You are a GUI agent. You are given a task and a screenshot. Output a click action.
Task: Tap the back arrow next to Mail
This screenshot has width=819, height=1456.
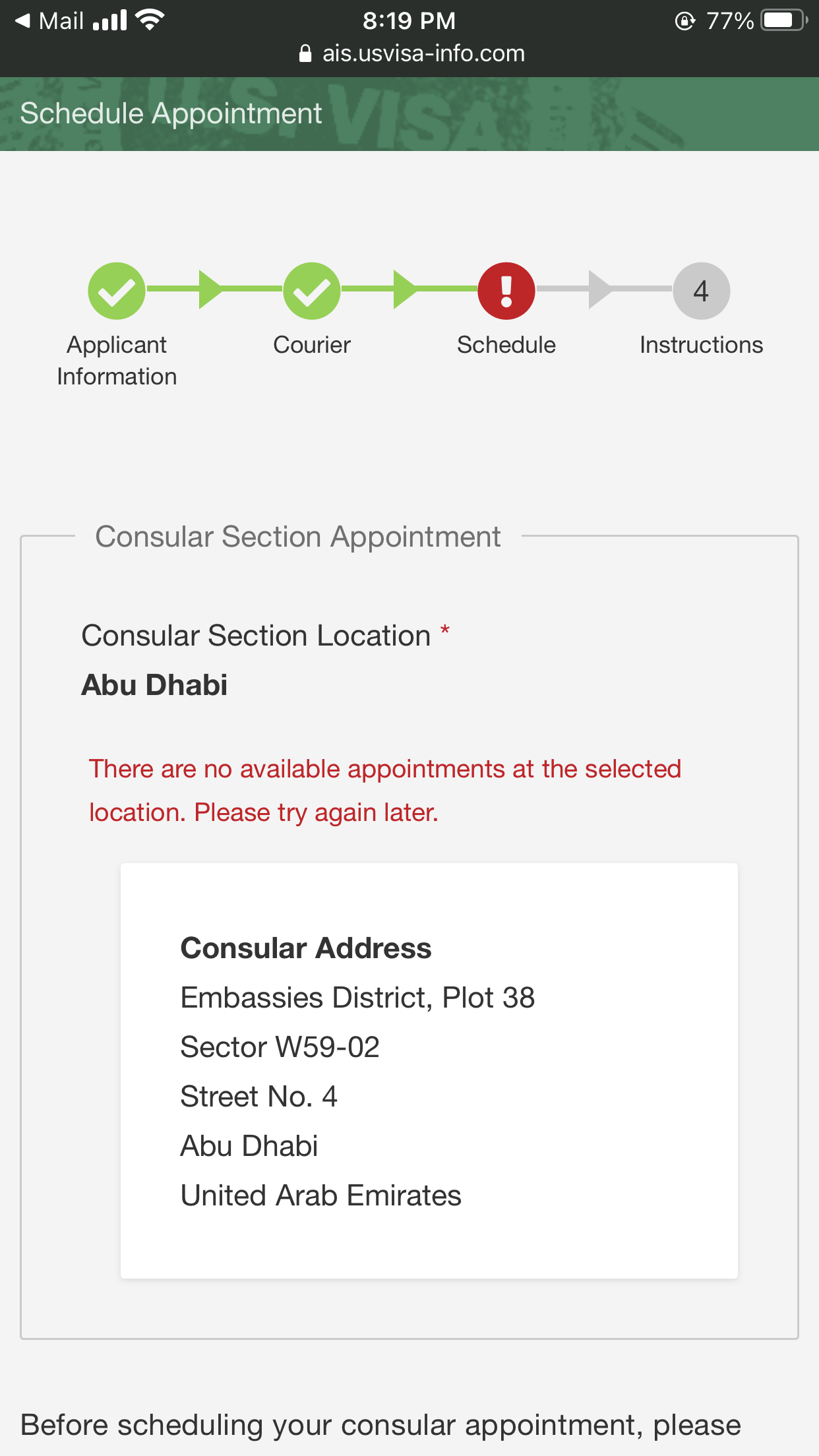pyautogui.click(x=23, y=20)
